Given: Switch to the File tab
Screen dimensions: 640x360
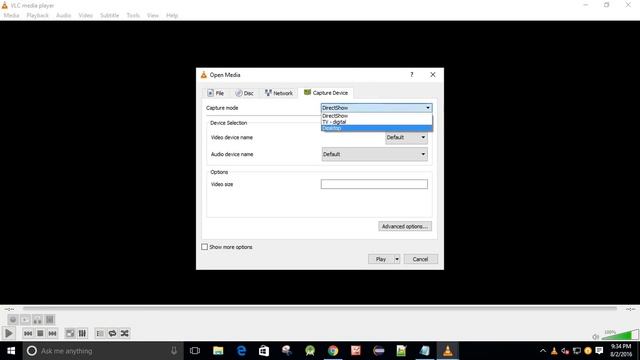Looking at the screenshot, I should coord(216,93).
